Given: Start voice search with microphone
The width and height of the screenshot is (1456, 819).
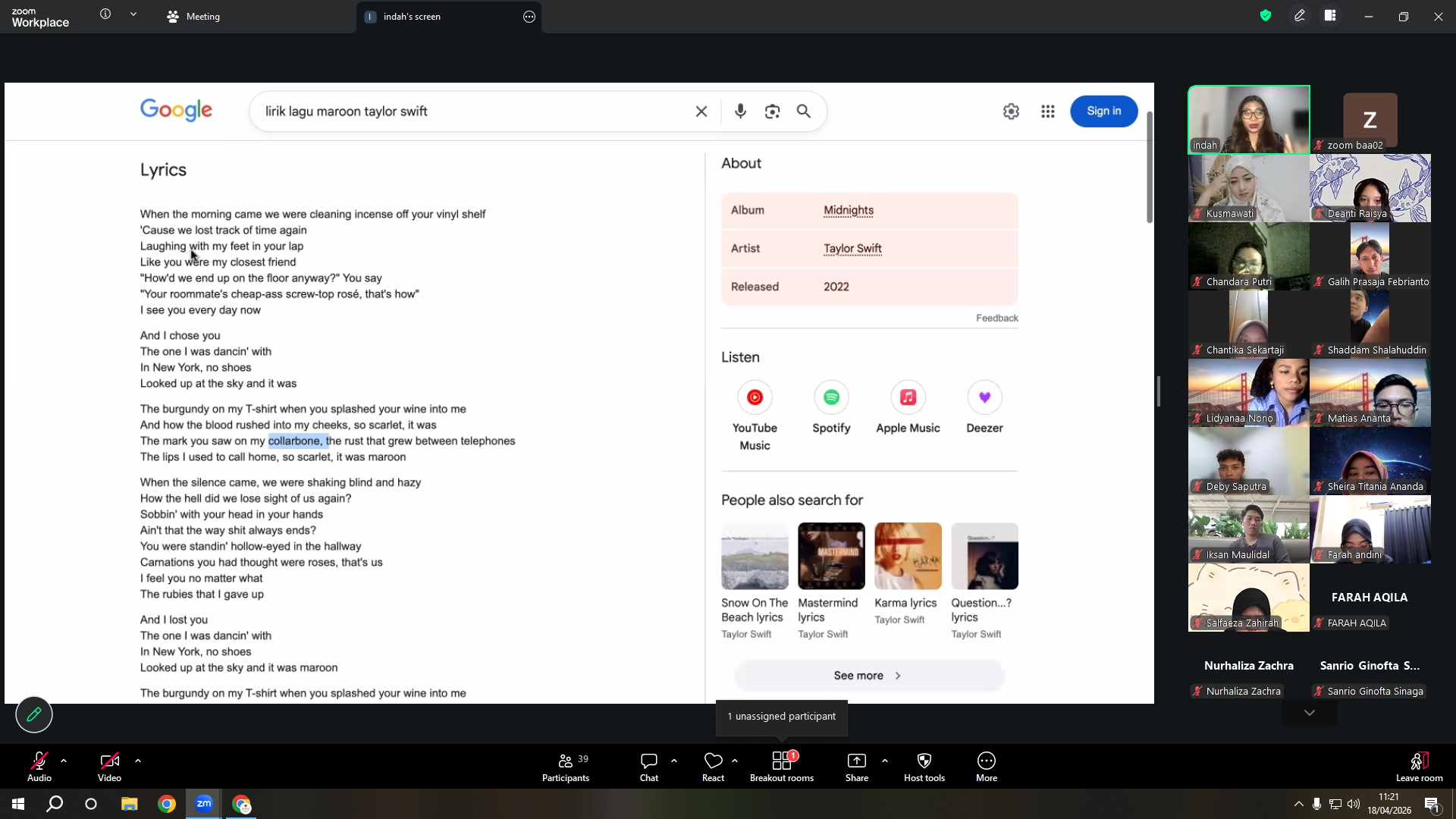Looking at the screenshot, I should point(741,111).
